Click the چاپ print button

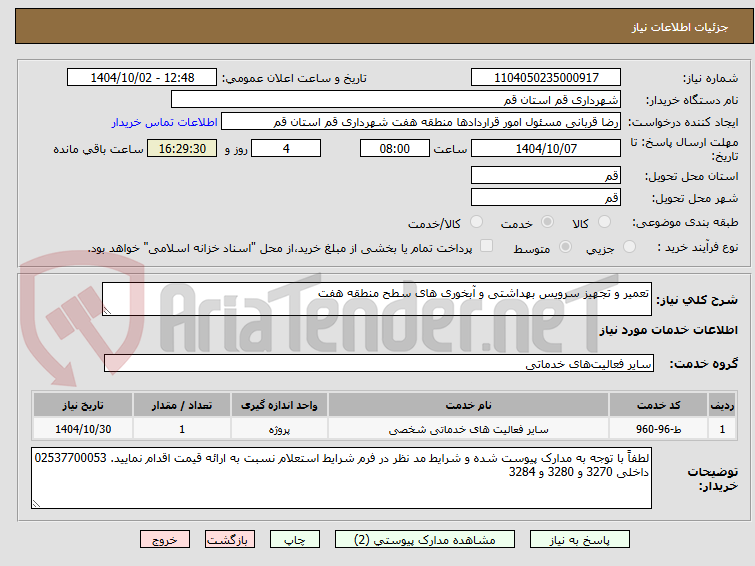click(295, 540)
